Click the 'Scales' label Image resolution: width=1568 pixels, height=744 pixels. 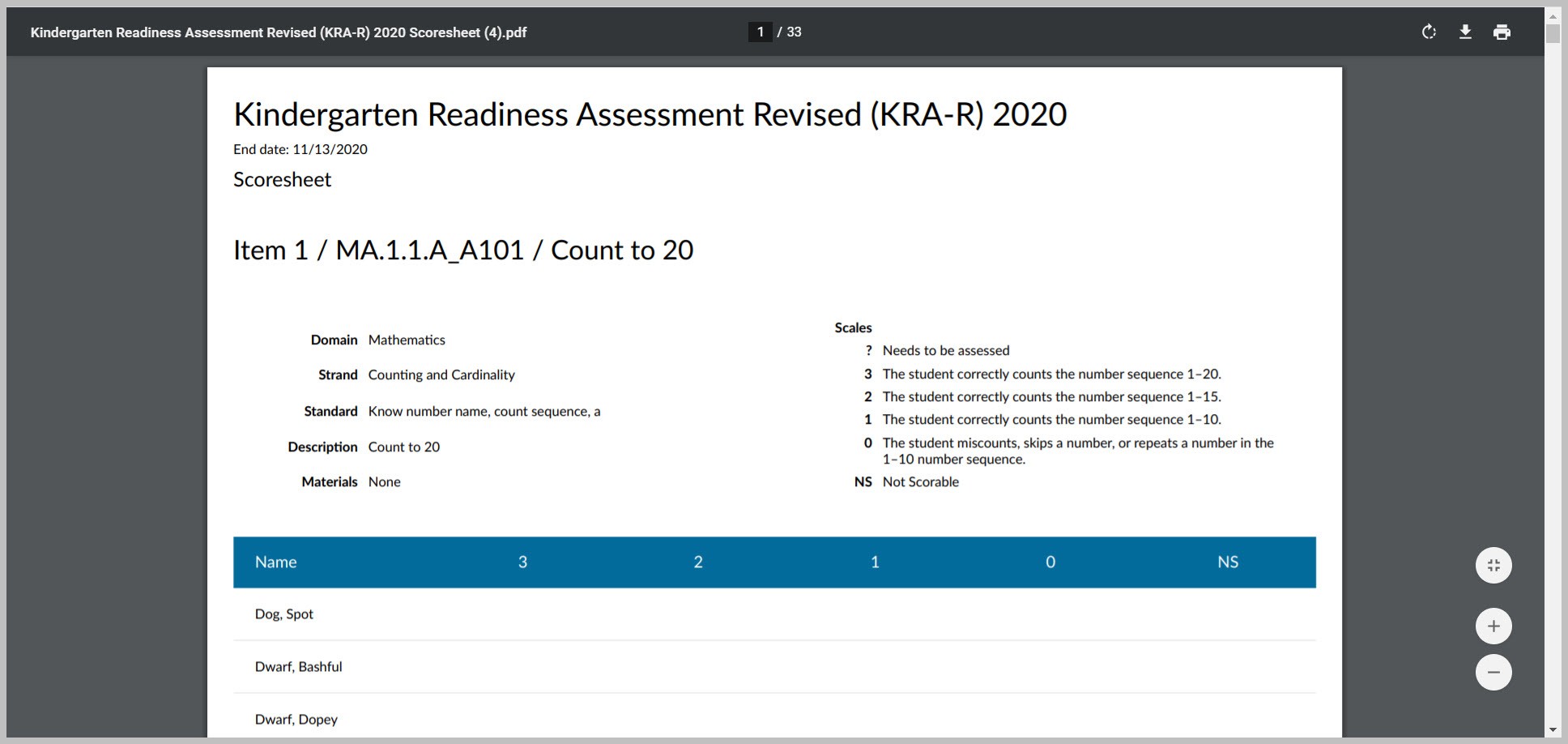click(853, 327)
